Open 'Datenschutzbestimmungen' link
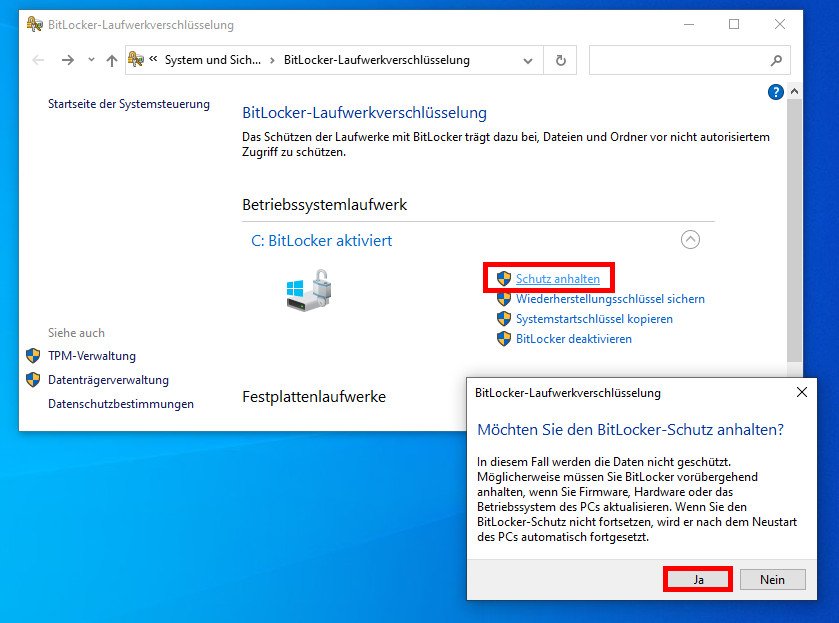 pyautogui.click(x=121, y=404)
